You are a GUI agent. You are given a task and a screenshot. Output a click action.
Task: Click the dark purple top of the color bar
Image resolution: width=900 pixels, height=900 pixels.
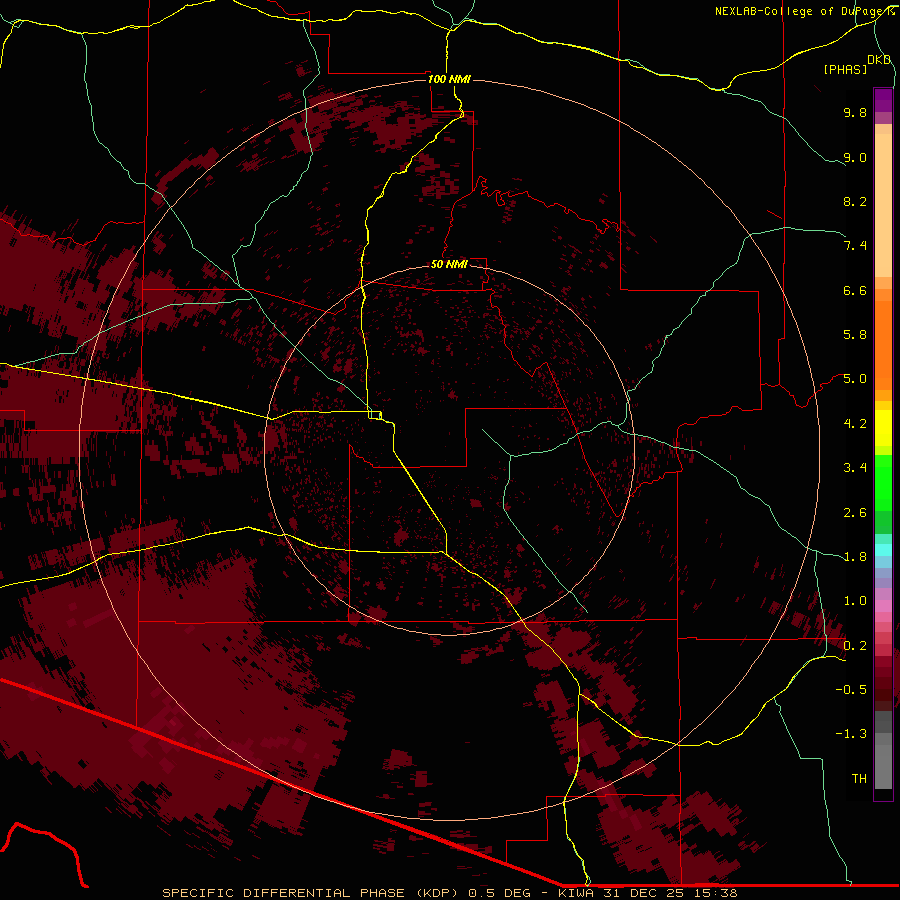click(883, 100)
